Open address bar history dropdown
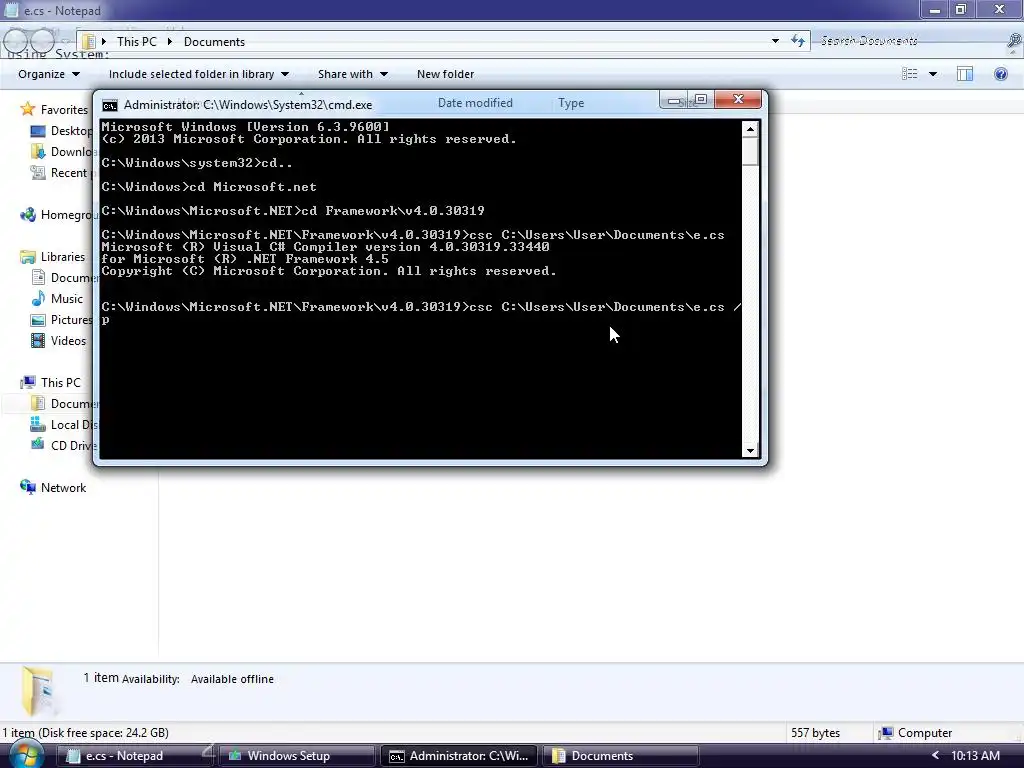 pos(775,41)
